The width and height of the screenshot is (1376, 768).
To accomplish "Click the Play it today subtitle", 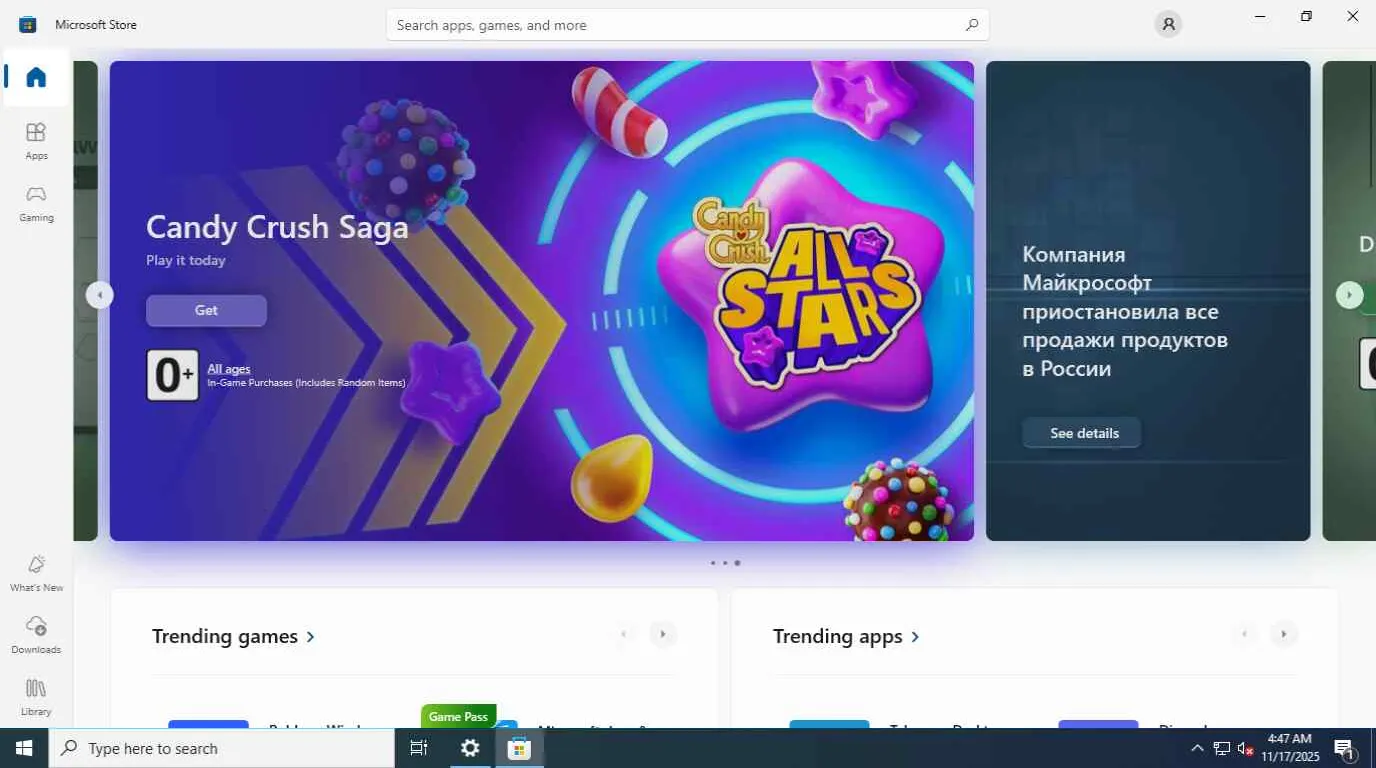I will pyautogui.click(x=186, y=260).
